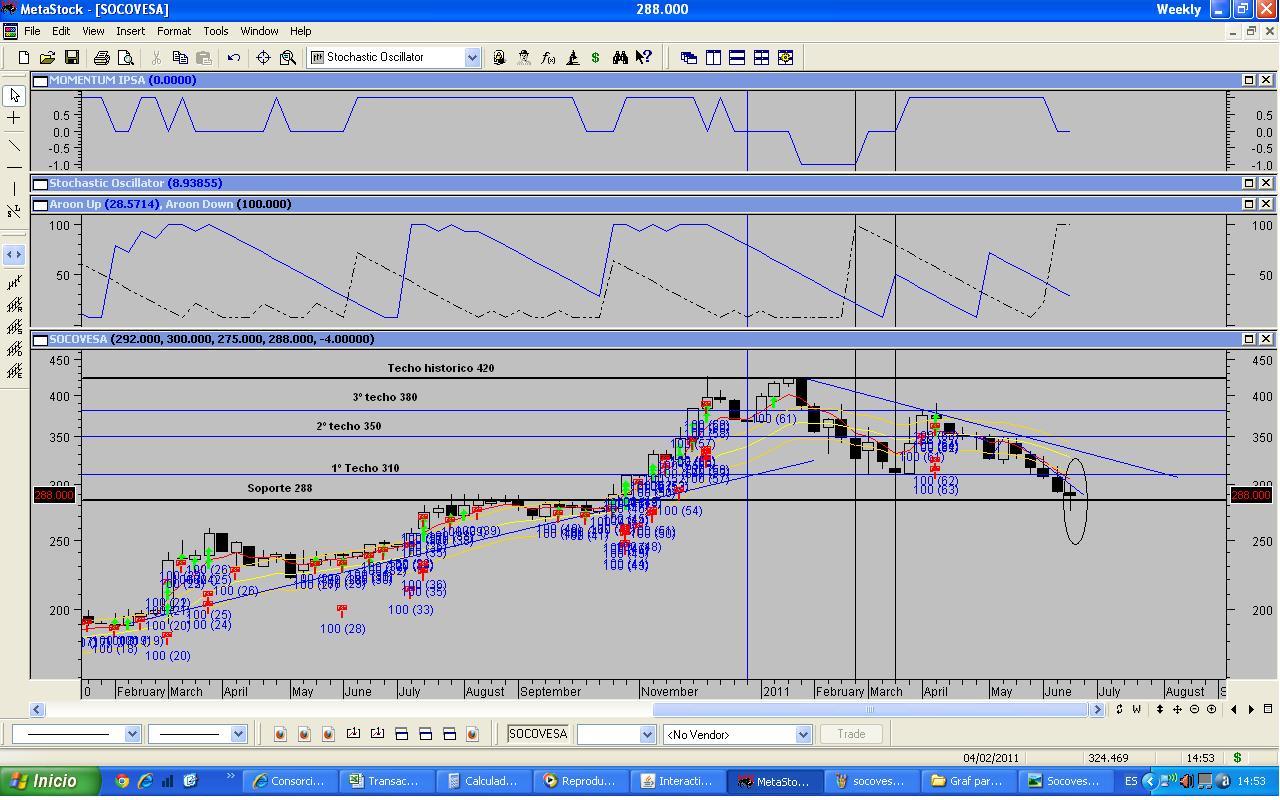
Task: Click the zoom in plus icon
Action: point(1211,709)
